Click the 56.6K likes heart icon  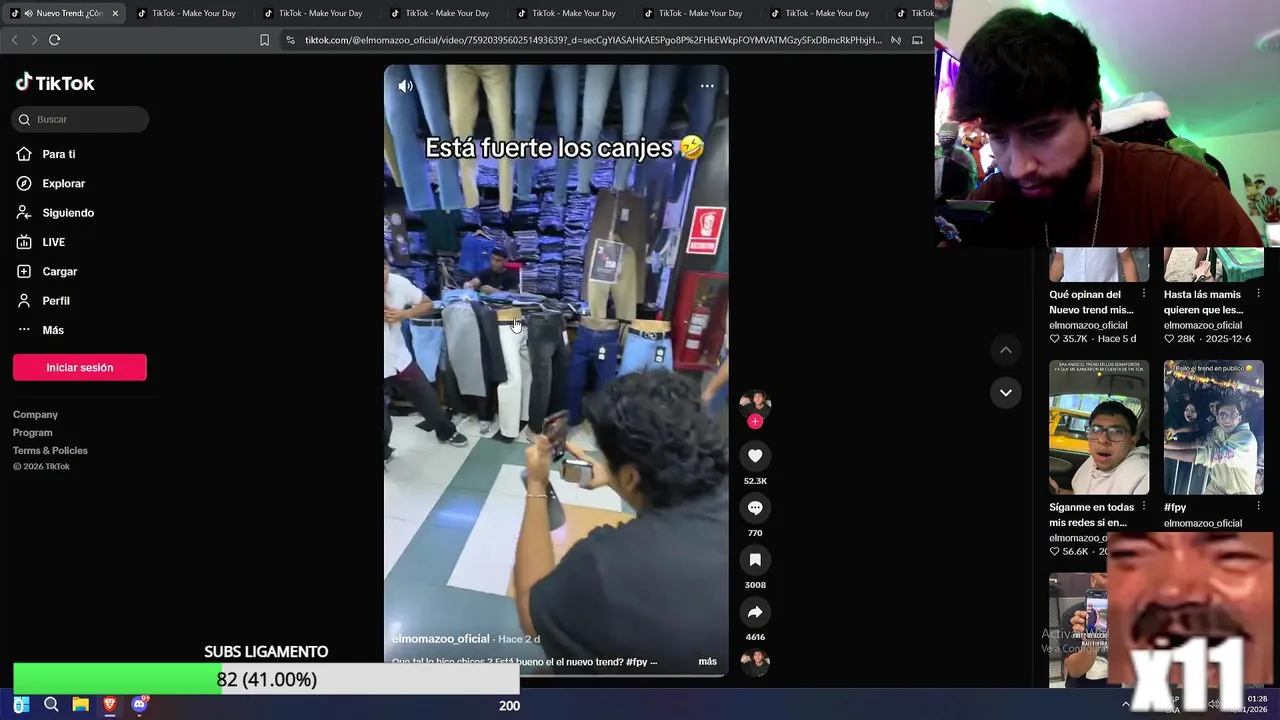[1054, 552]
